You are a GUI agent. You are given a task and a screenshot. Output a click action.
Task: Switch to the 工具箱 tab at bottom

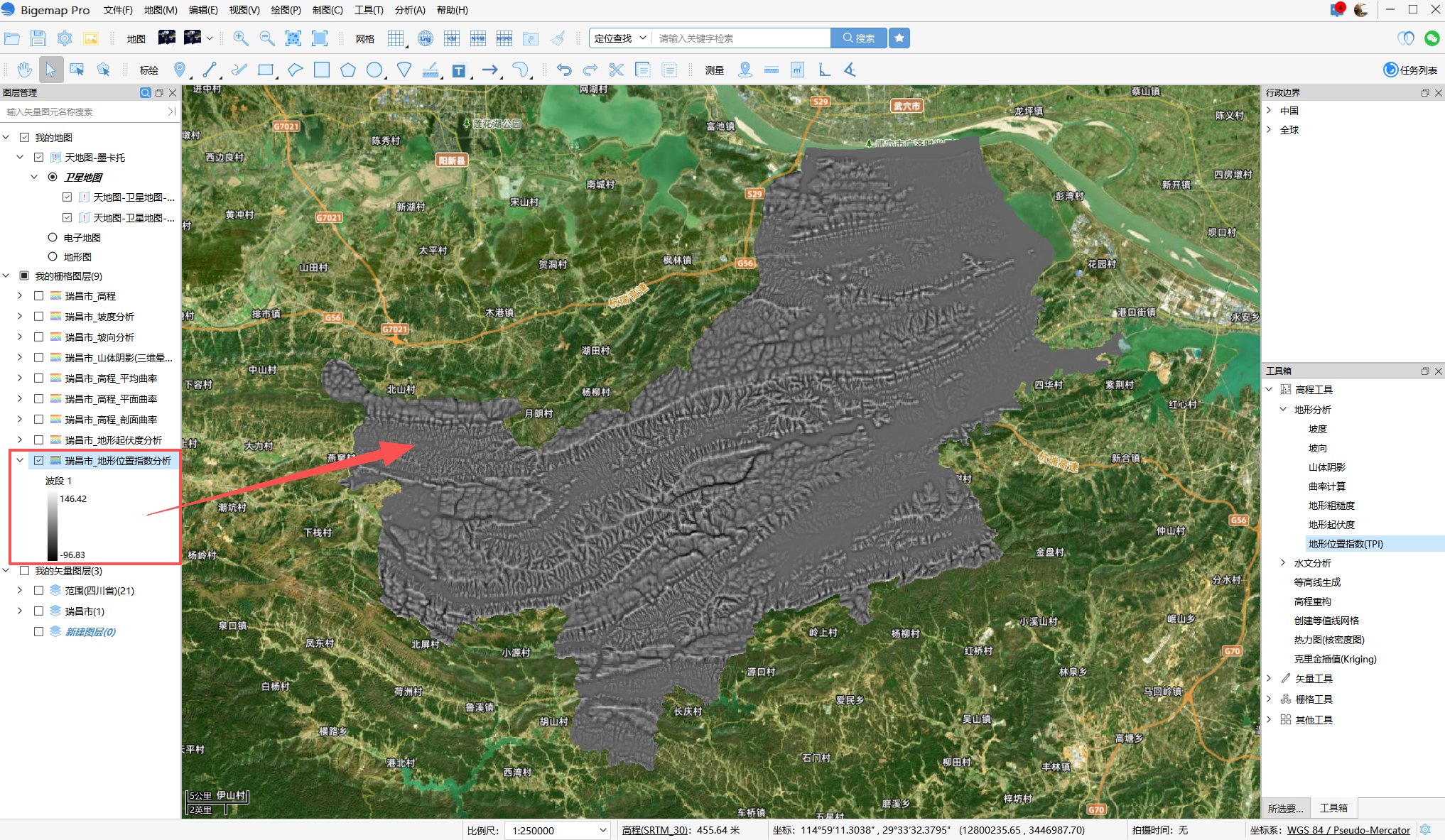point(1333,809)
